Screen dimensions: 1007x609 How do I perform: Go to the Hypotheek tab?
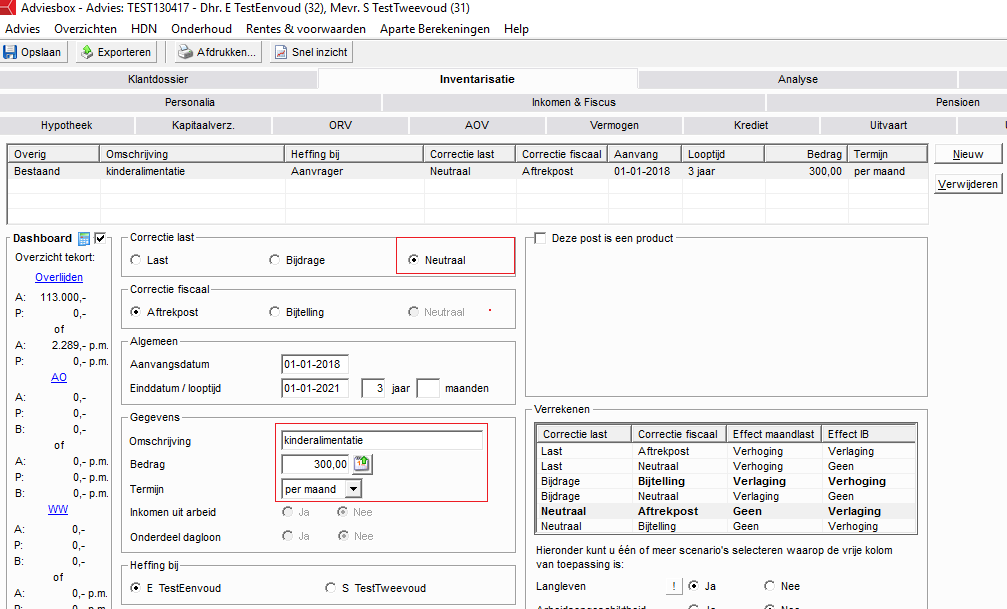[67, 125]
